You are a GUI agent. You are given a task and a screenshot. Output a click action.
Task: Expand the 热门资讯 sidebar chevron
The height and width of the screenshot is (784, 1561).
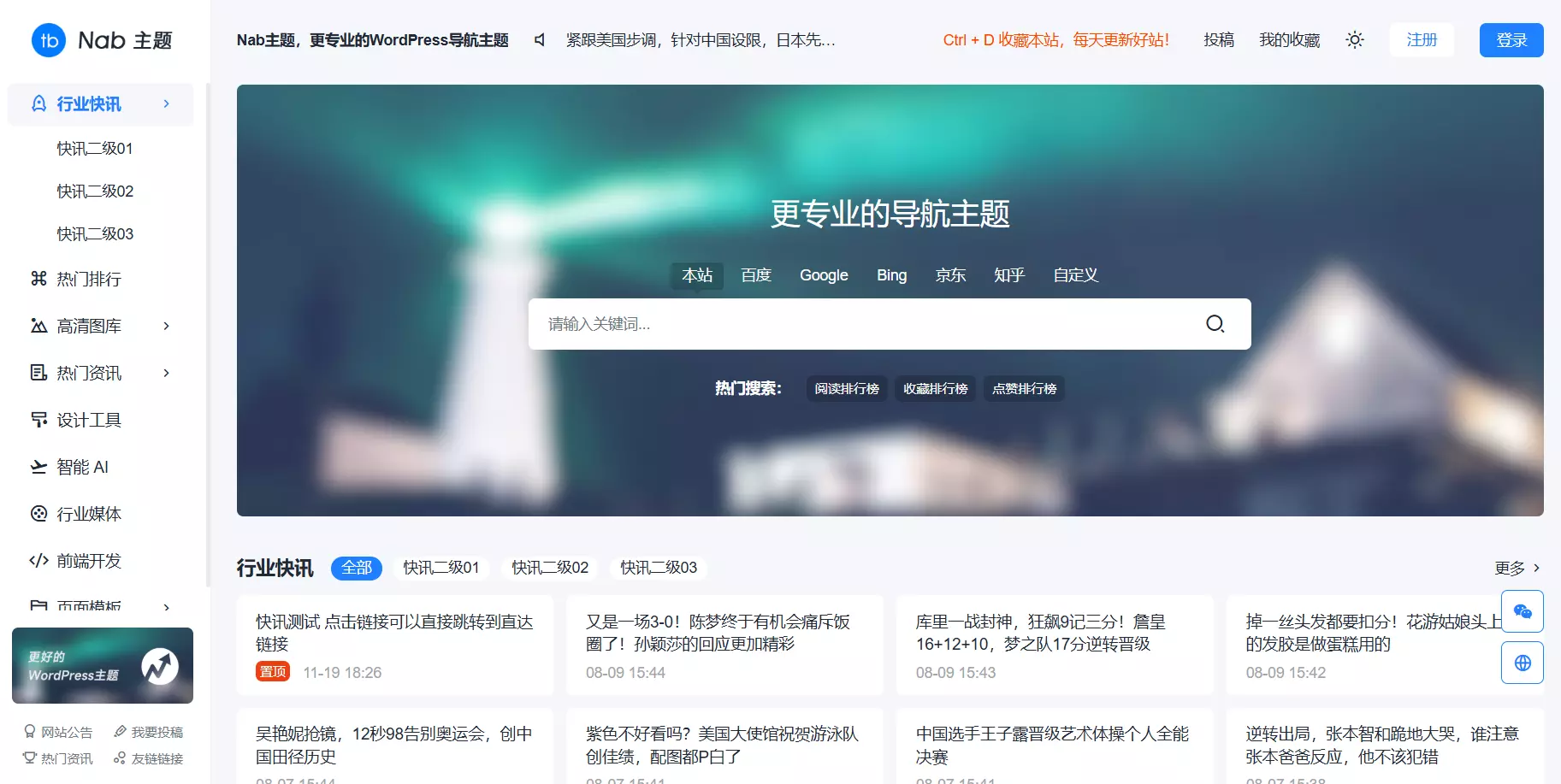click(166, 373)
